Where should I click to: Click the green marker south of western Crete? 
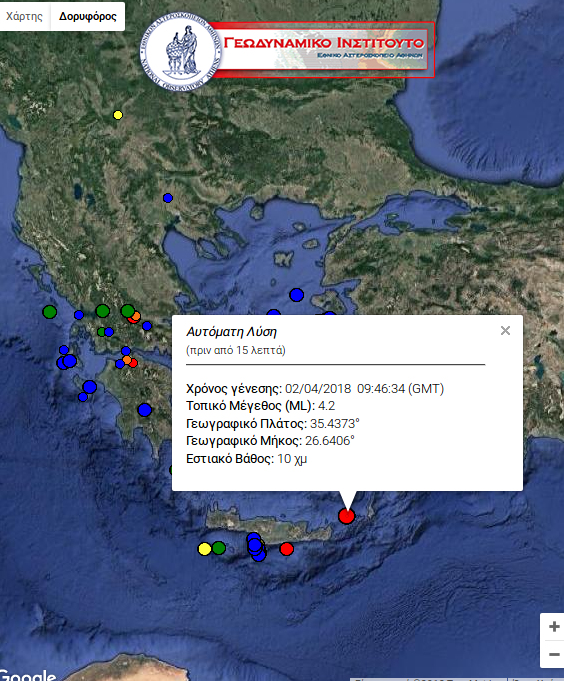pos(219,548)
